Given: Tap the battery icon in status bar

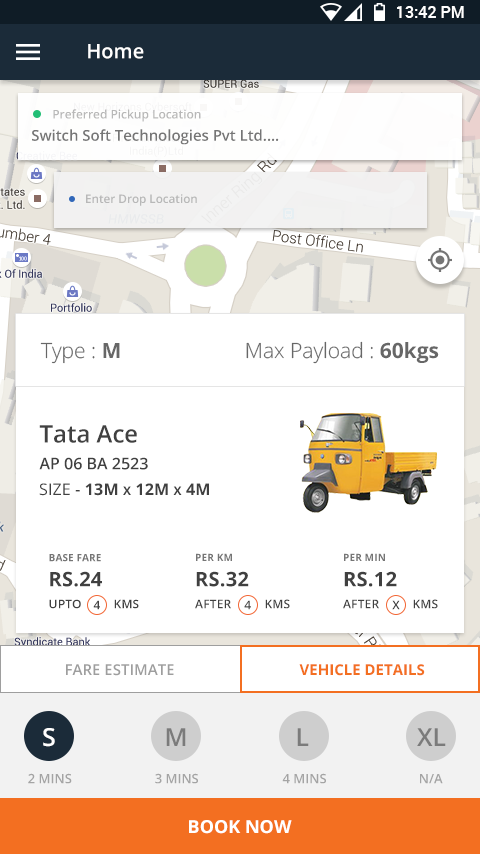Looking at the screenshot, I should click(379, 12).
